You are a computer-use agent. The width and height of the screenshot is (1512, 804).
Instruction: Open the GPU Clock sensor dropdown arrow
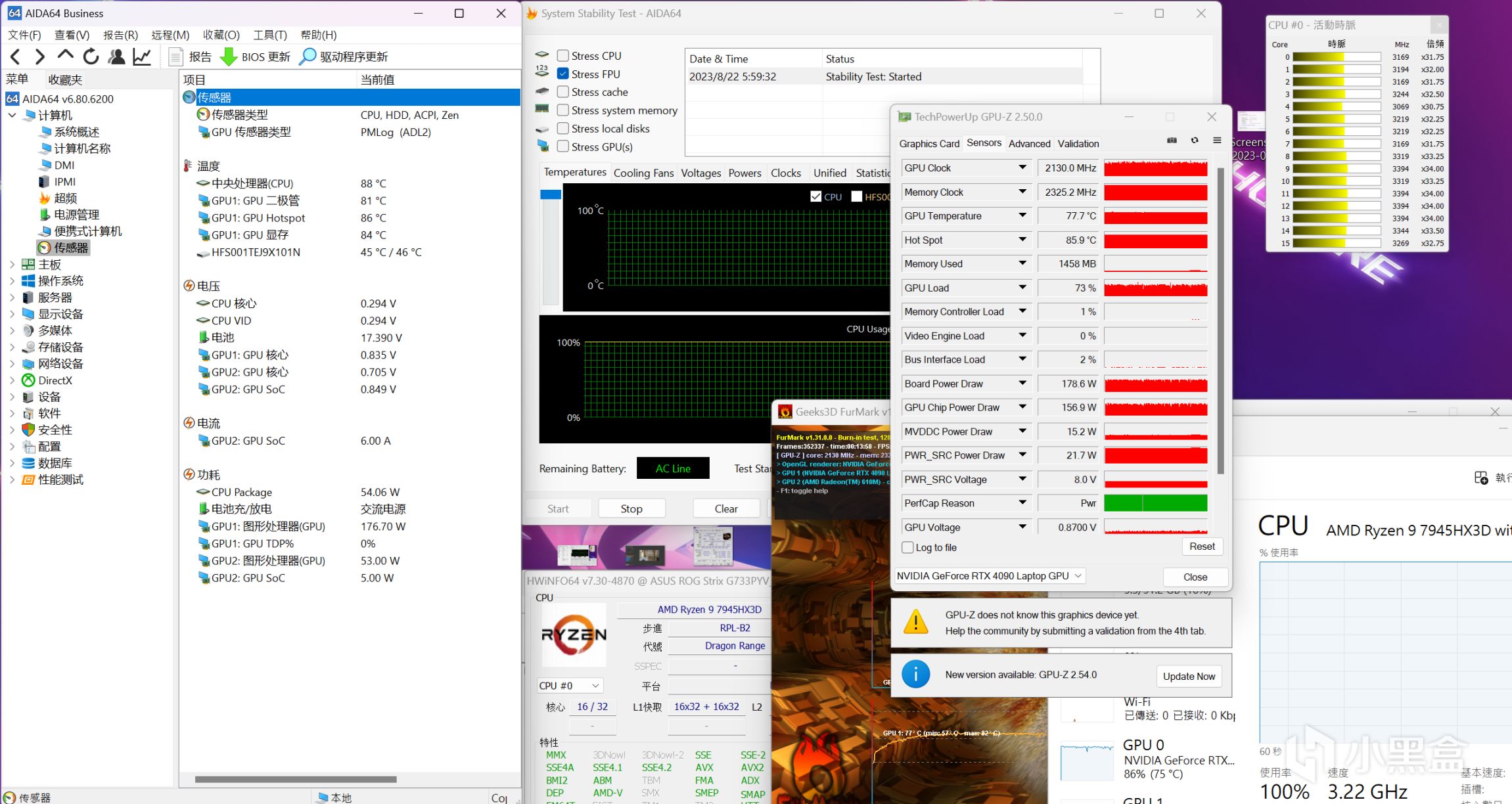point(1022,167)
